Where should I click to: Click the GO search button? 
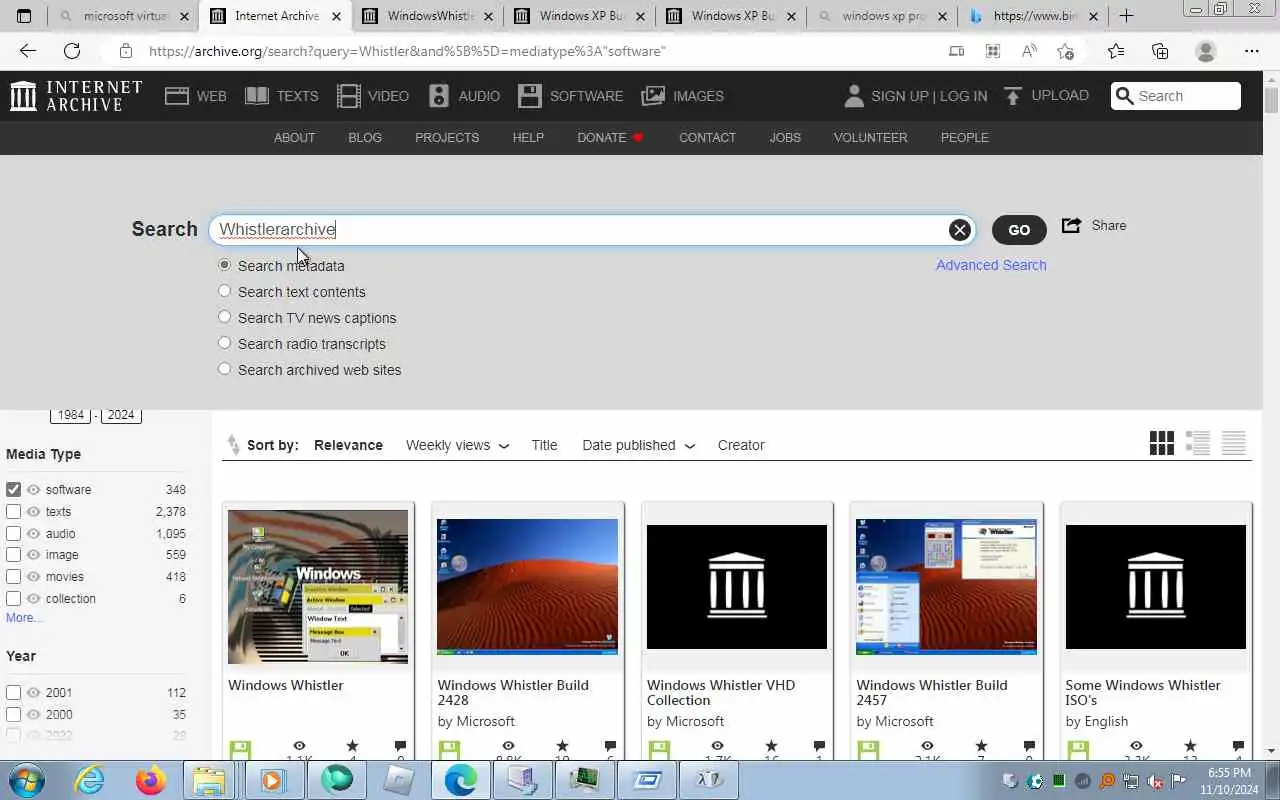click(1019, 230)
